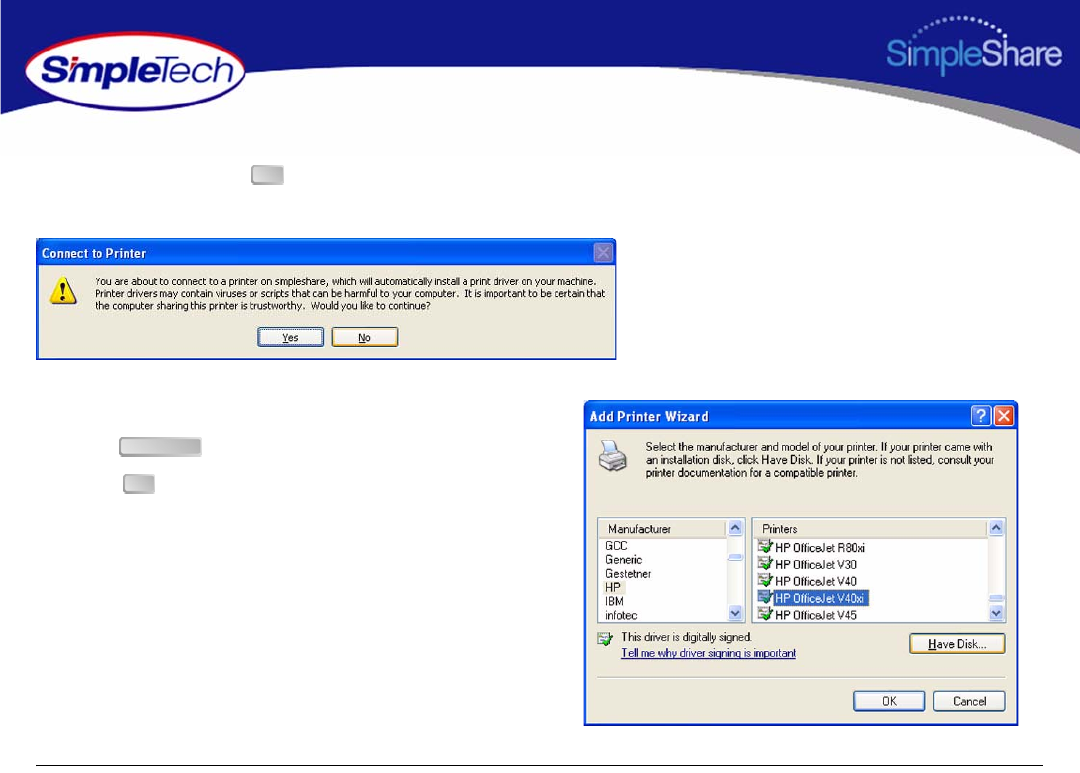The height and width of the screenshot is (773, 1080).
Task: Click the Have Disk... button
Action: [957, 643]
